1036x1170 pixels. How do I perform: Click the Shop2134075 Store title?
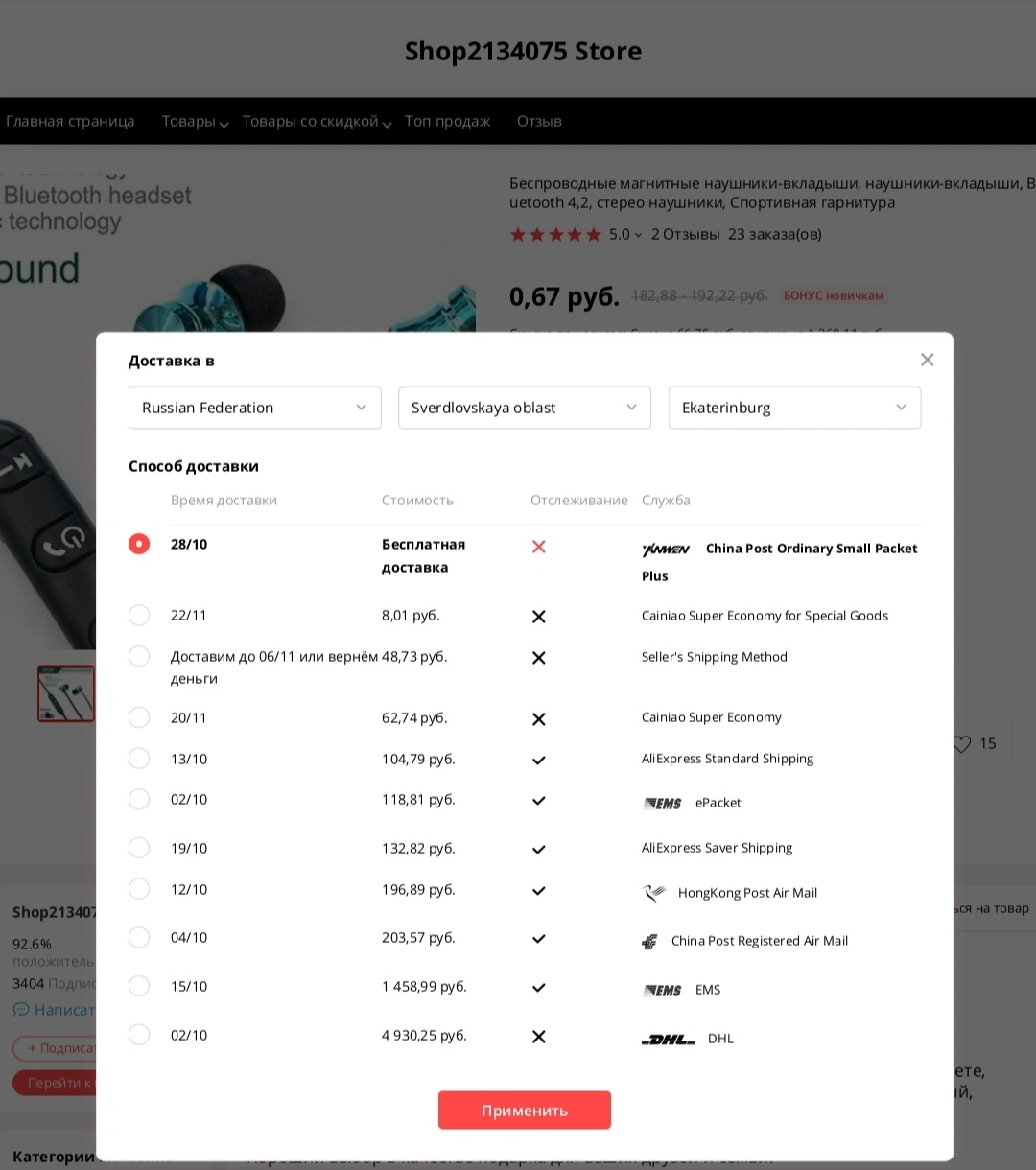[523, 51]
